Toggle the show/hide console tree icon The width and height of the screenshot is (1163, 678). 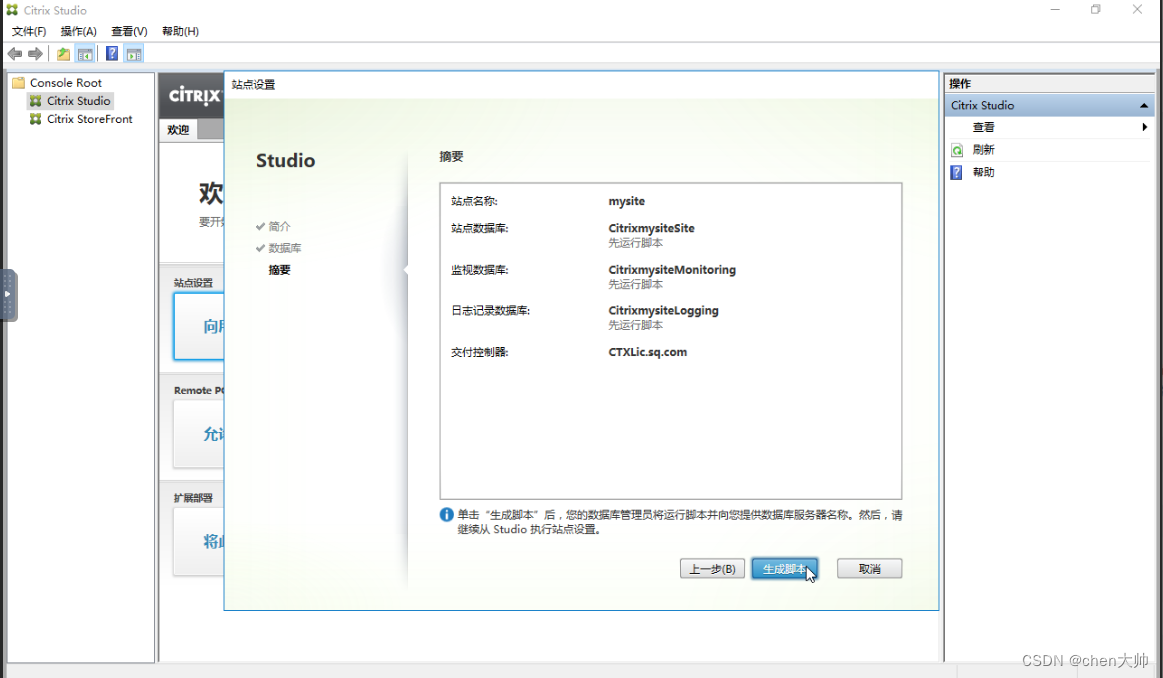(85, 53)
